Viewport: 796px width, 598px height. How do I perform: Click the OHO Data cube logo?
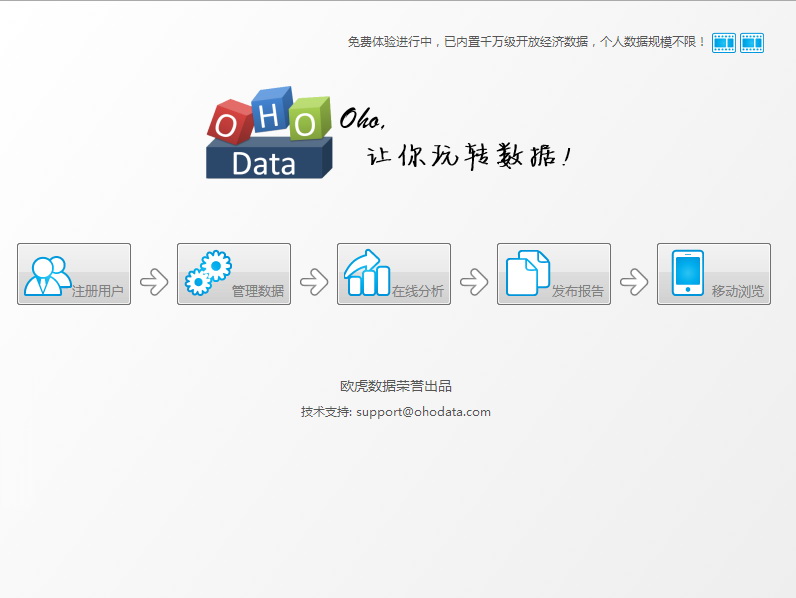click(x=270, y=132)
